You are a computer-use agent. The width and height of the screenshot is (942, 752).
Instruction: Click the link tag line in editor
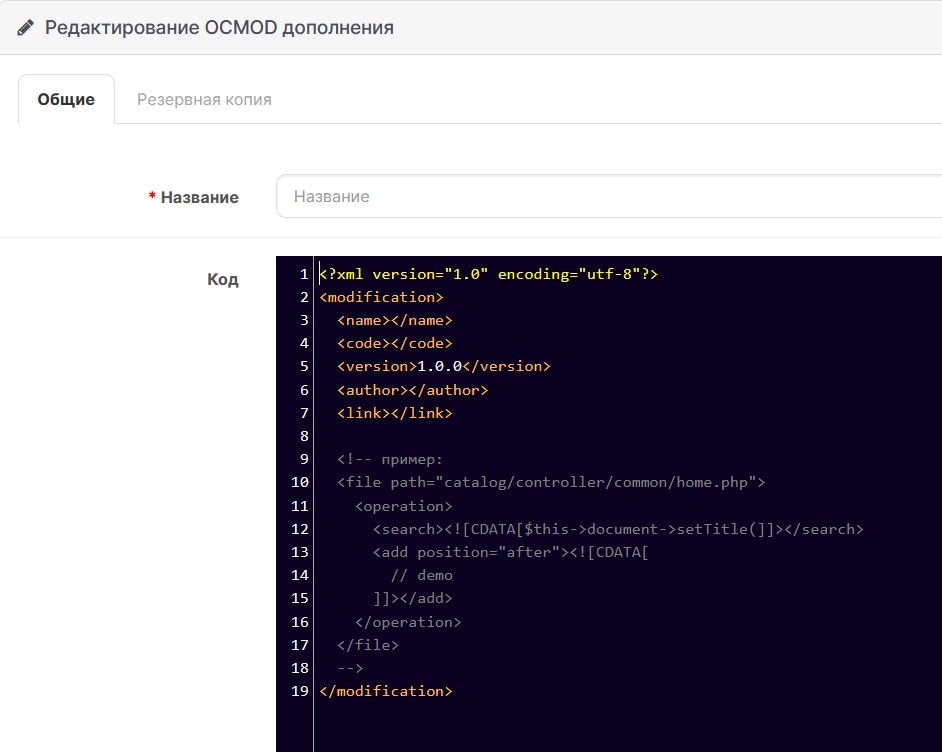395,413
